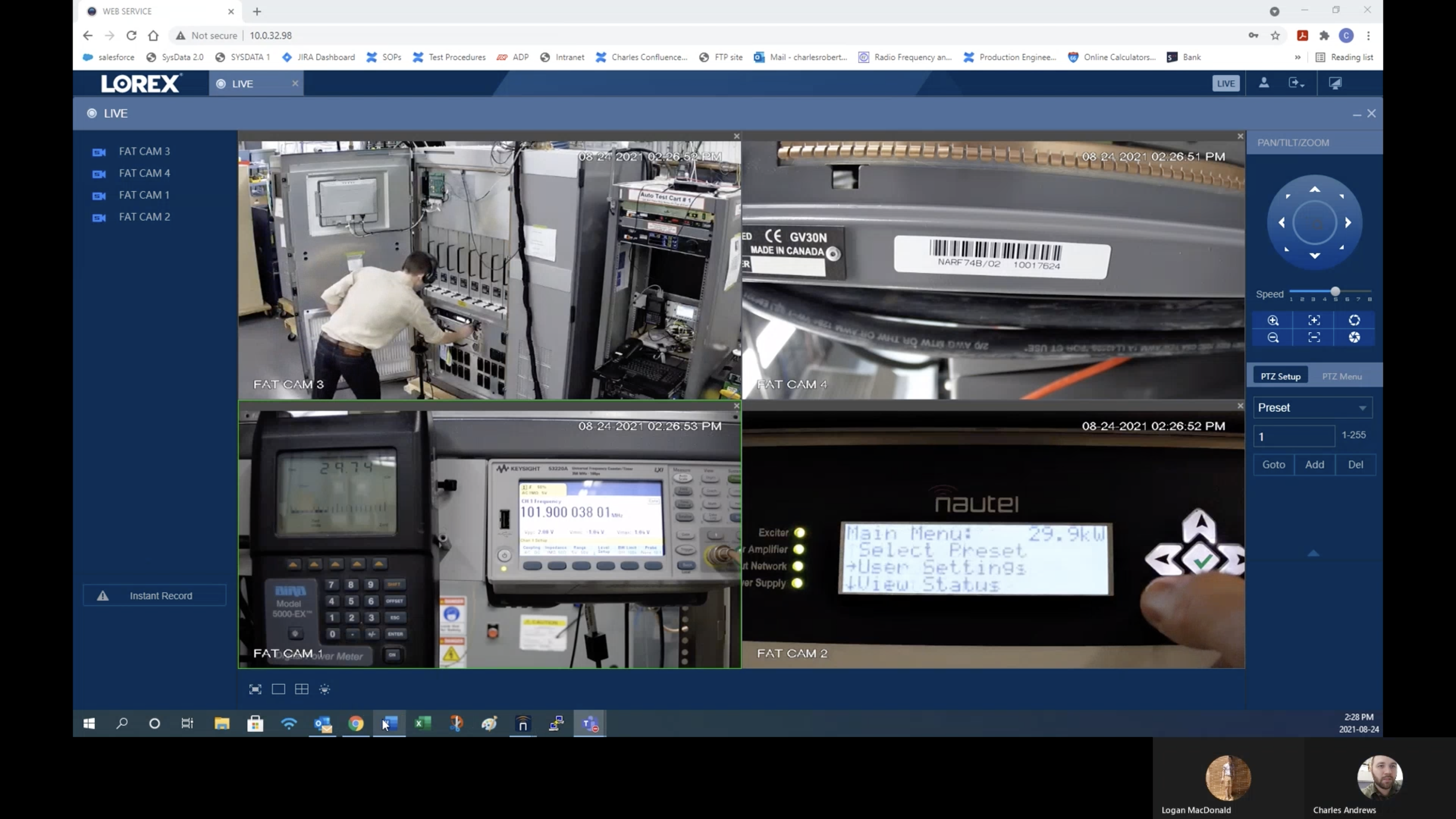Open a new browser tab
1456x819 pixels.
pos(257,11)
